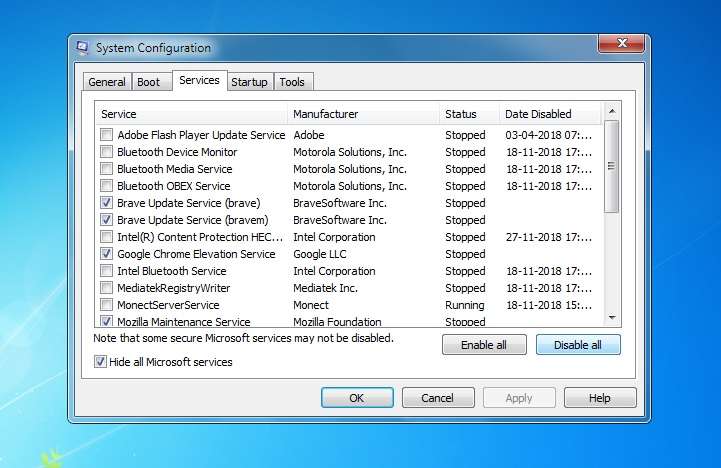The width and height of the screenshot is (721, 468).
Task: Click the services list scrollbar thumb
Action: 612,166
